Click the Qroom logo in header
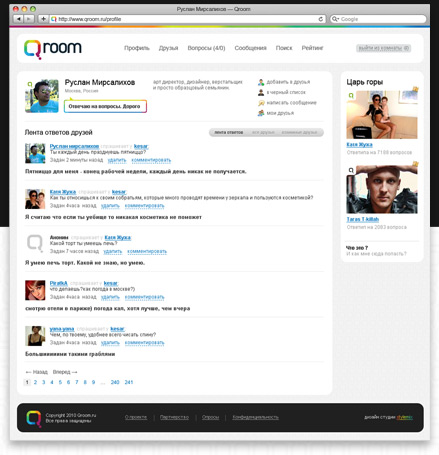The height and width of the screenshot is (455, 439). (x=53, y=49)
